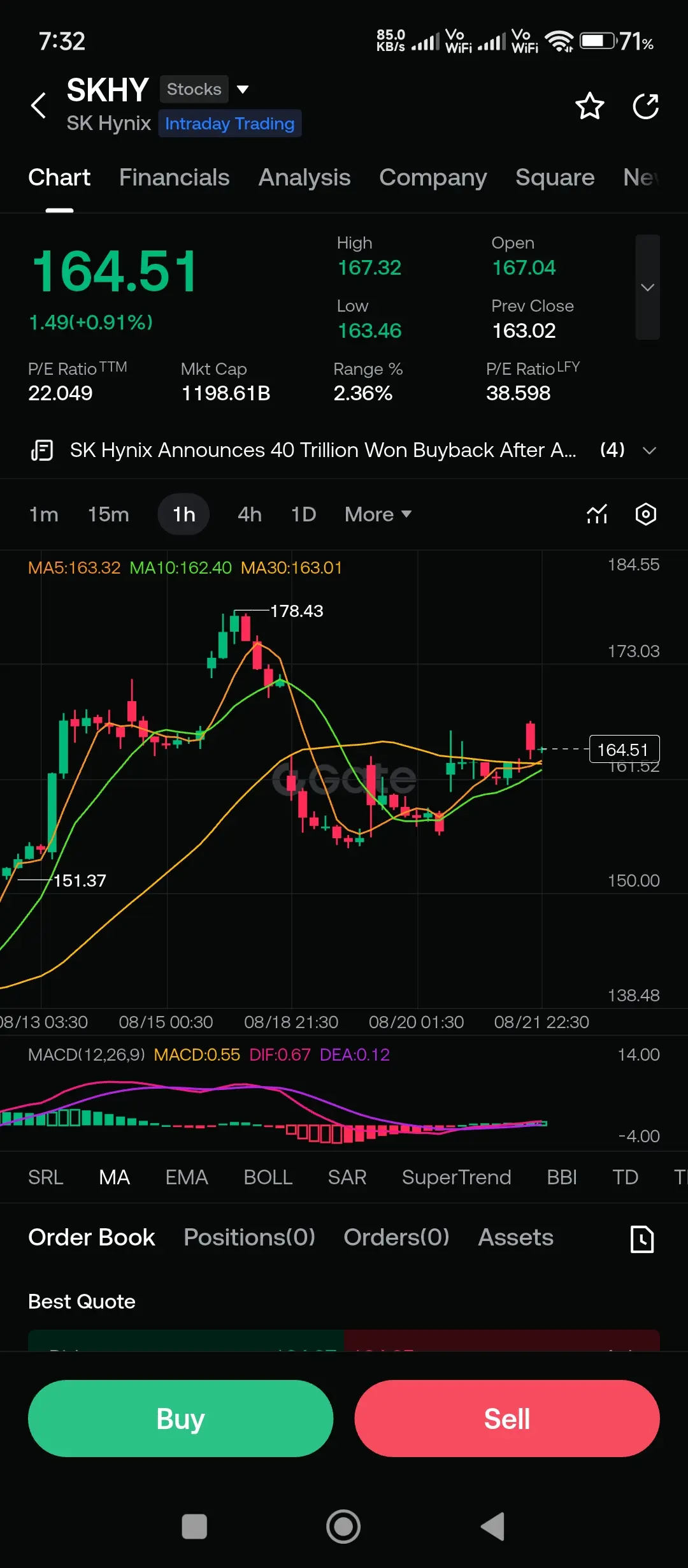Select the 4h timeframe
Image resolution: width=688 pixels, height=1568 pixels.
tap(250, 514)
